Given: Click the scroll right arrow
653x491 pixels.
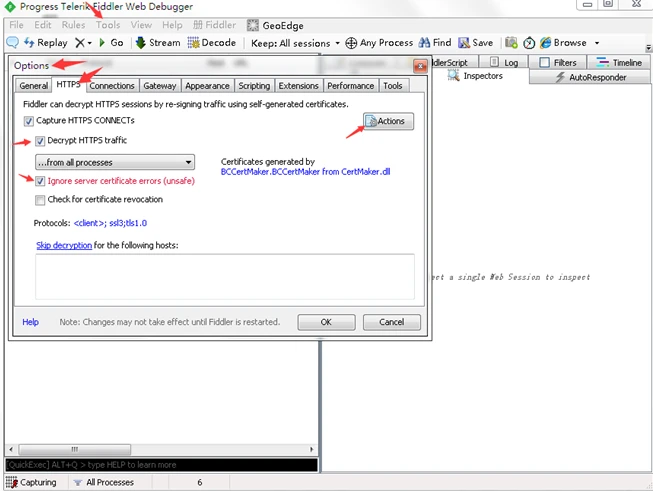Looking at the screenshot, I should (x=312, y=449).
